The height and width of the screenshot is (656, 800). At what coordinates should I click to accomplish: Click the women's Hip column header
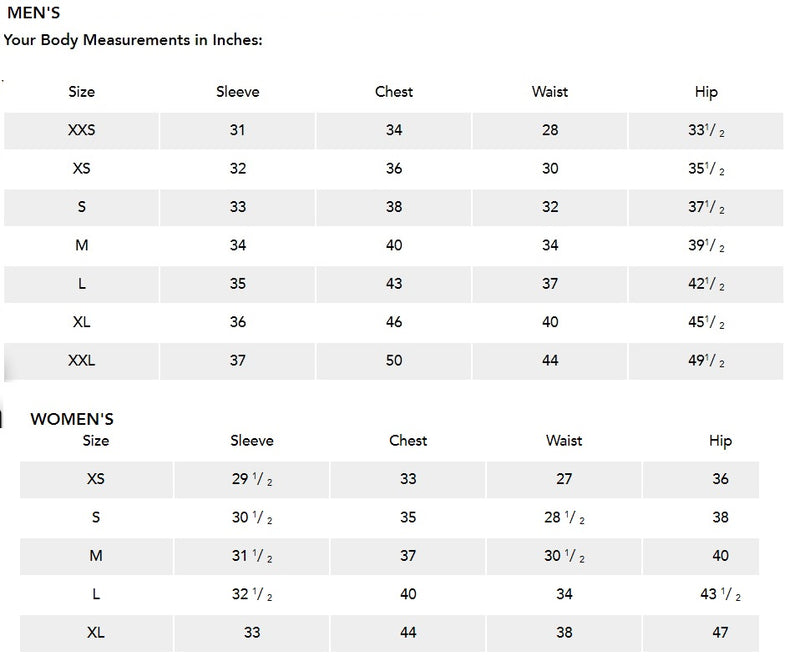[x=720, y=441]
